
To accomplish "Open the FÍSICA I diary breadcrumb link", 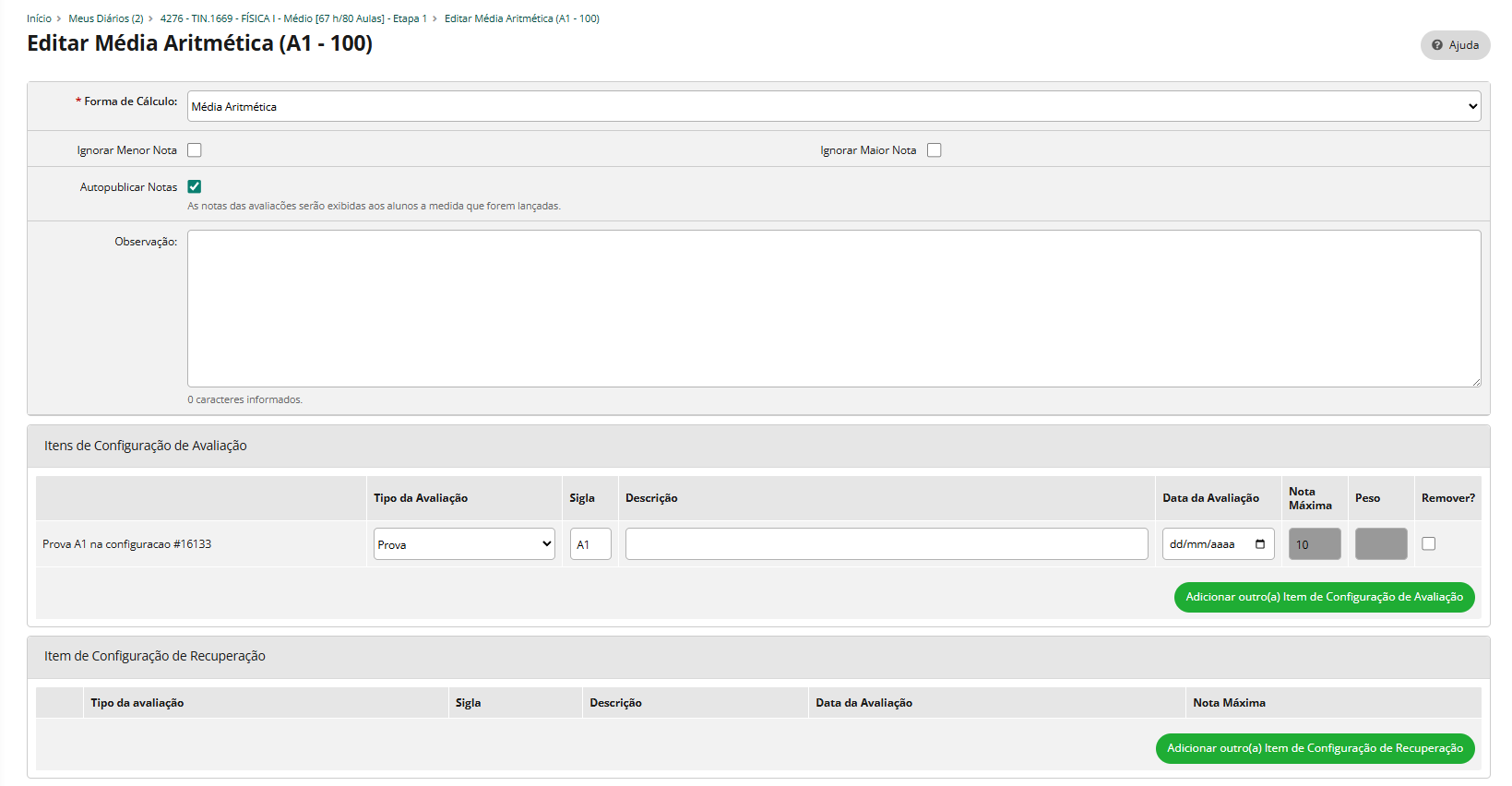I will click(292, 18).
